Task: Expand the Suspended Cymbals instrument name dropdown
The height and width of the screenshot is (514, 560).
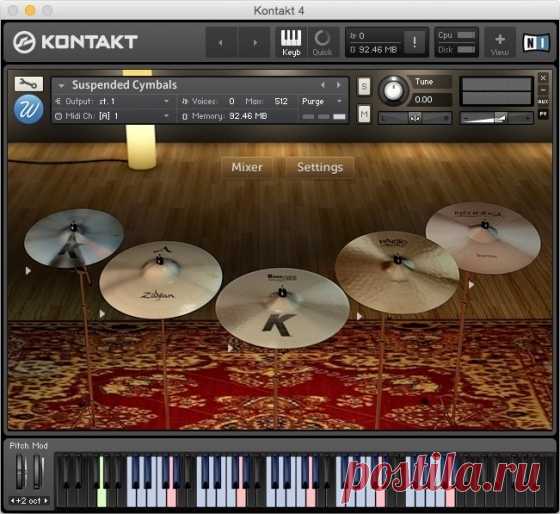Action: pos(61,85)
